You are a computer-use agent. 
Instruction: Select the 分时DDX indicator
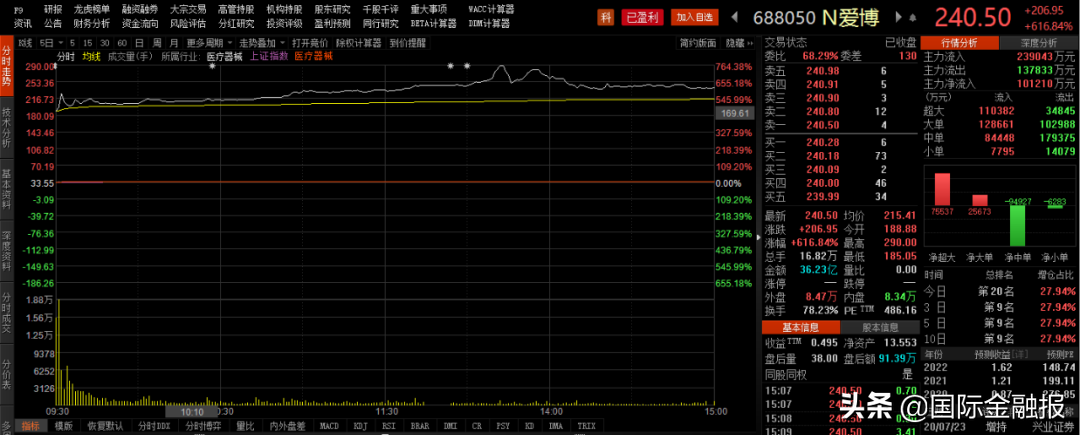[x=154, y=426]
